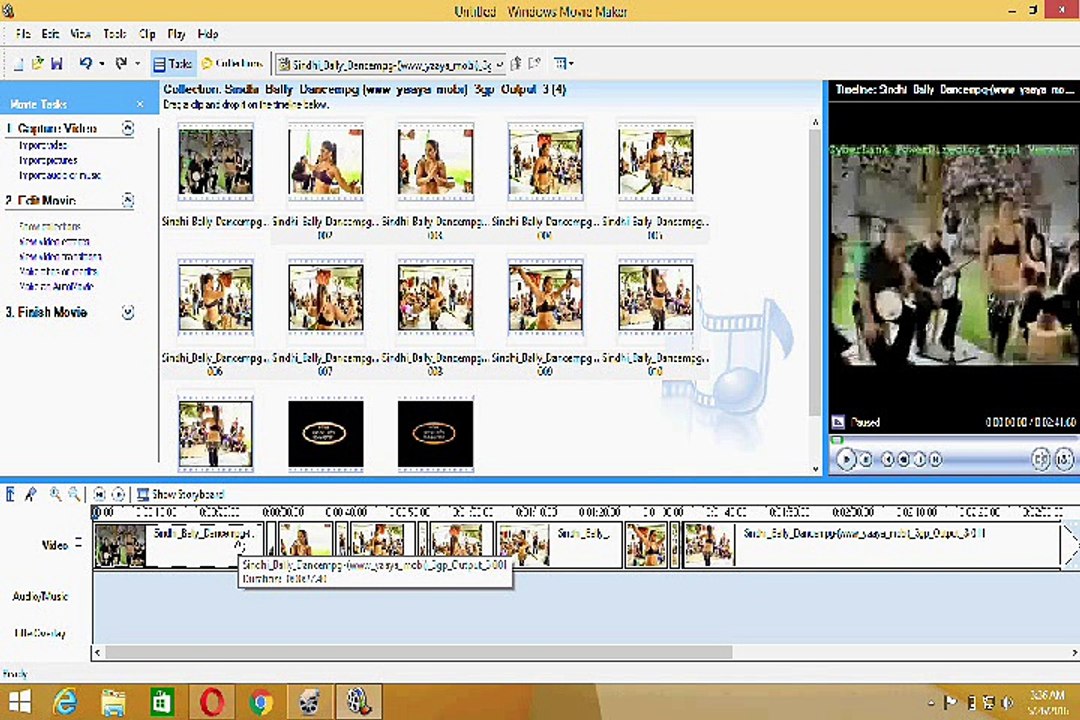
Task: Click the Open Project folder icon
Action: [x=37, y=64]
